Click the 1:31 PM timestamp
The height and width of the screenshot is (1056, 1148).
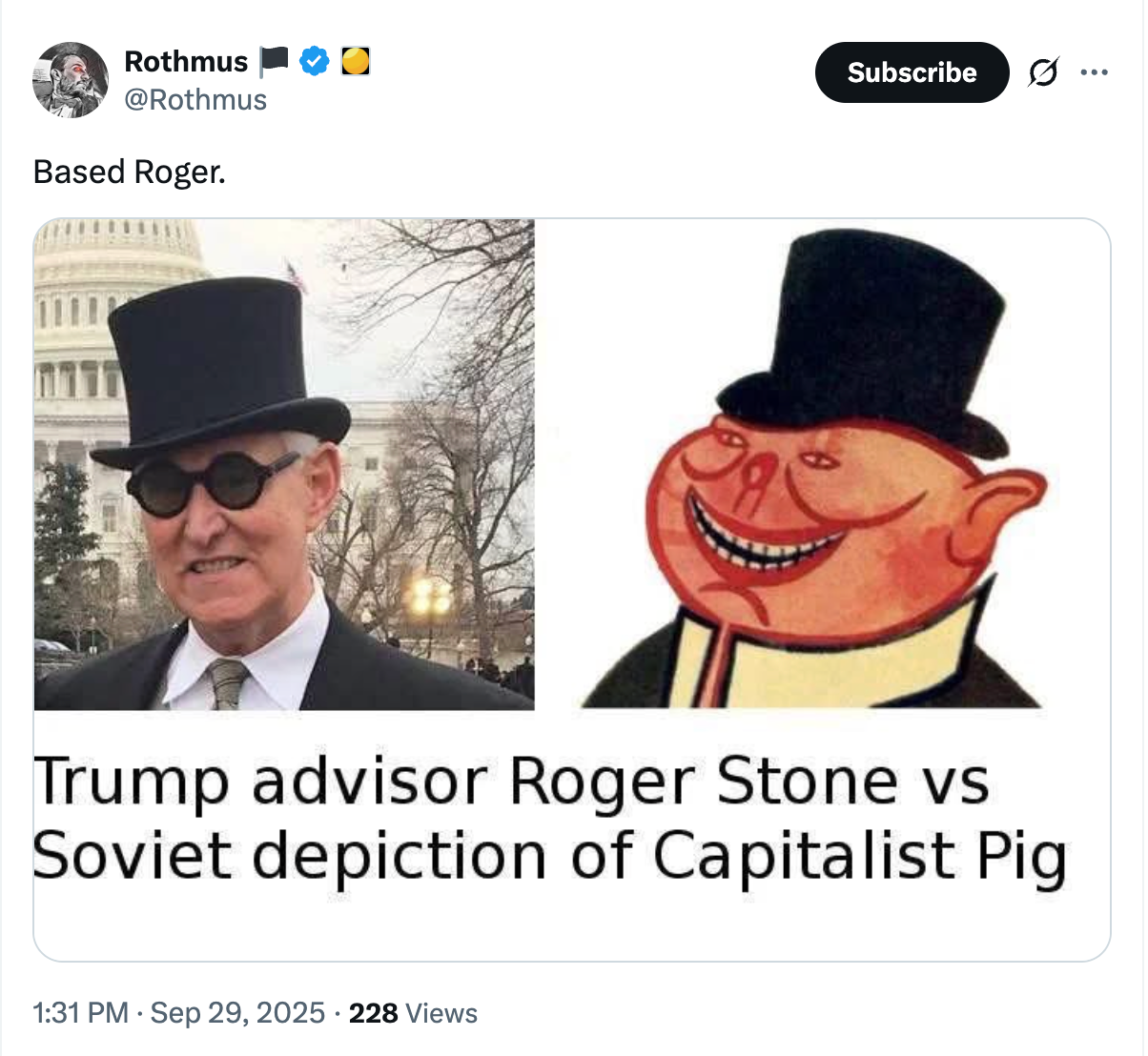click(x=80, y=1012)
